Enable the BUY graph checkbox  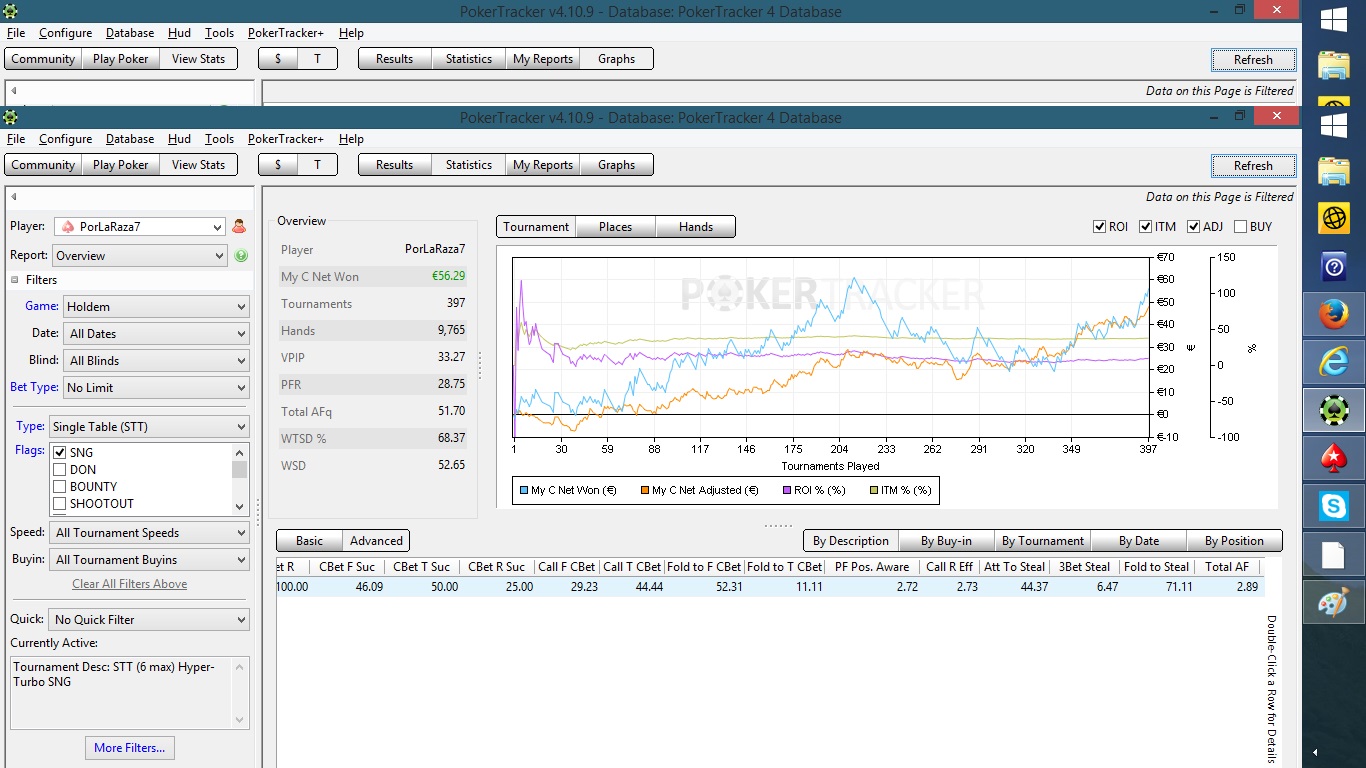[x=1241, y=227]
